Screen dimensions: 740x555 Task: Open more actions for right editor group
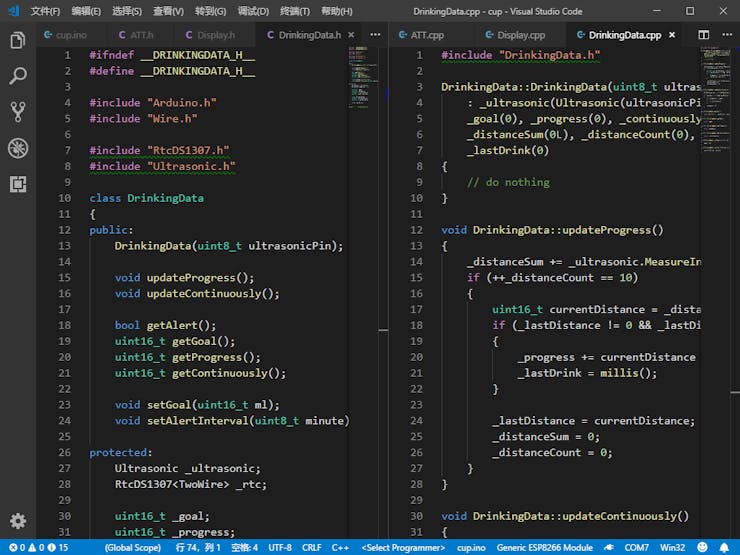tap(726, 34)
